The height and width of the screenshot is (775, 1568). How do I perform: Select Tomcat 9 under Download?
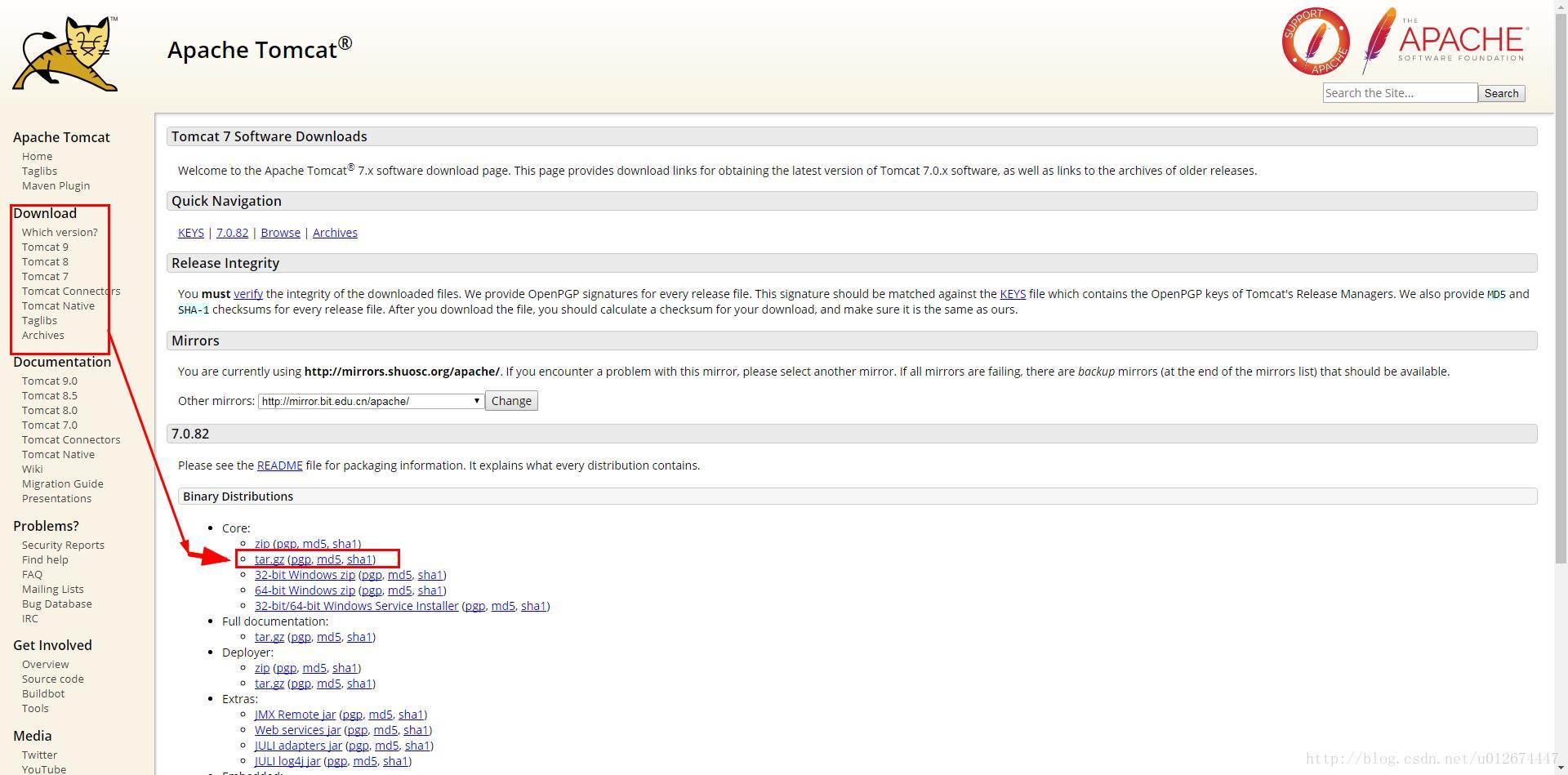45,247
